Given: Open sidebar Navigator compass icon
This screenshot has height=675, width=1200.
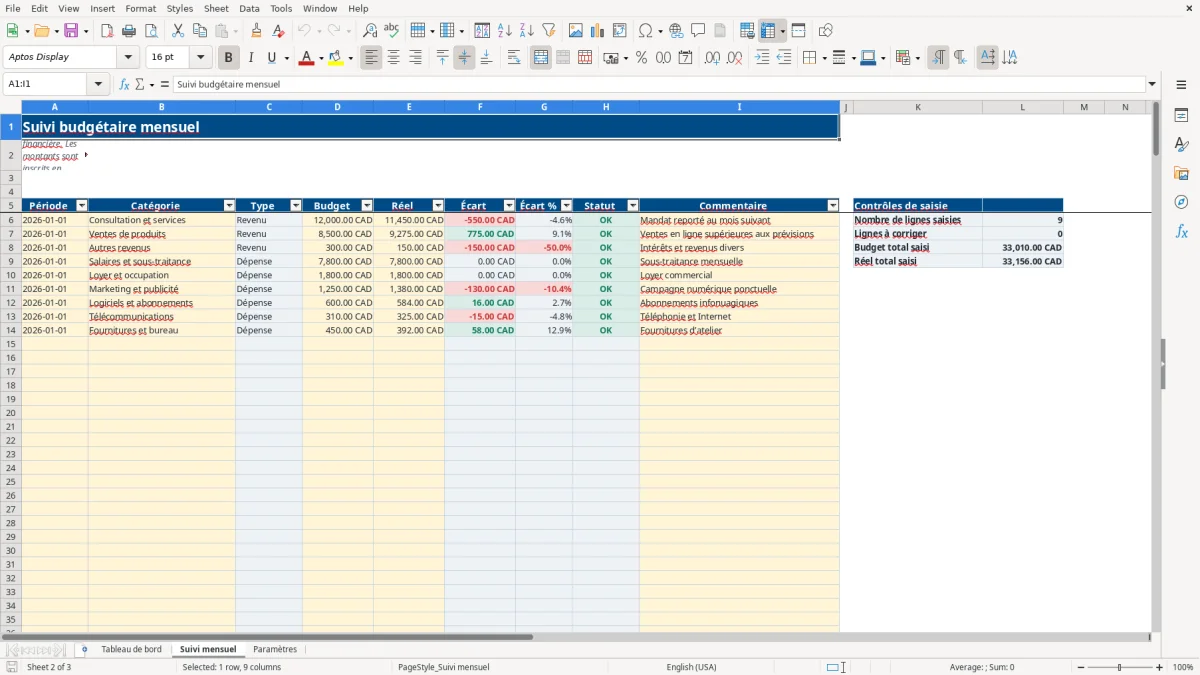Looking at the screenshot, I should pyautogui.click(x=1181, y=203).
